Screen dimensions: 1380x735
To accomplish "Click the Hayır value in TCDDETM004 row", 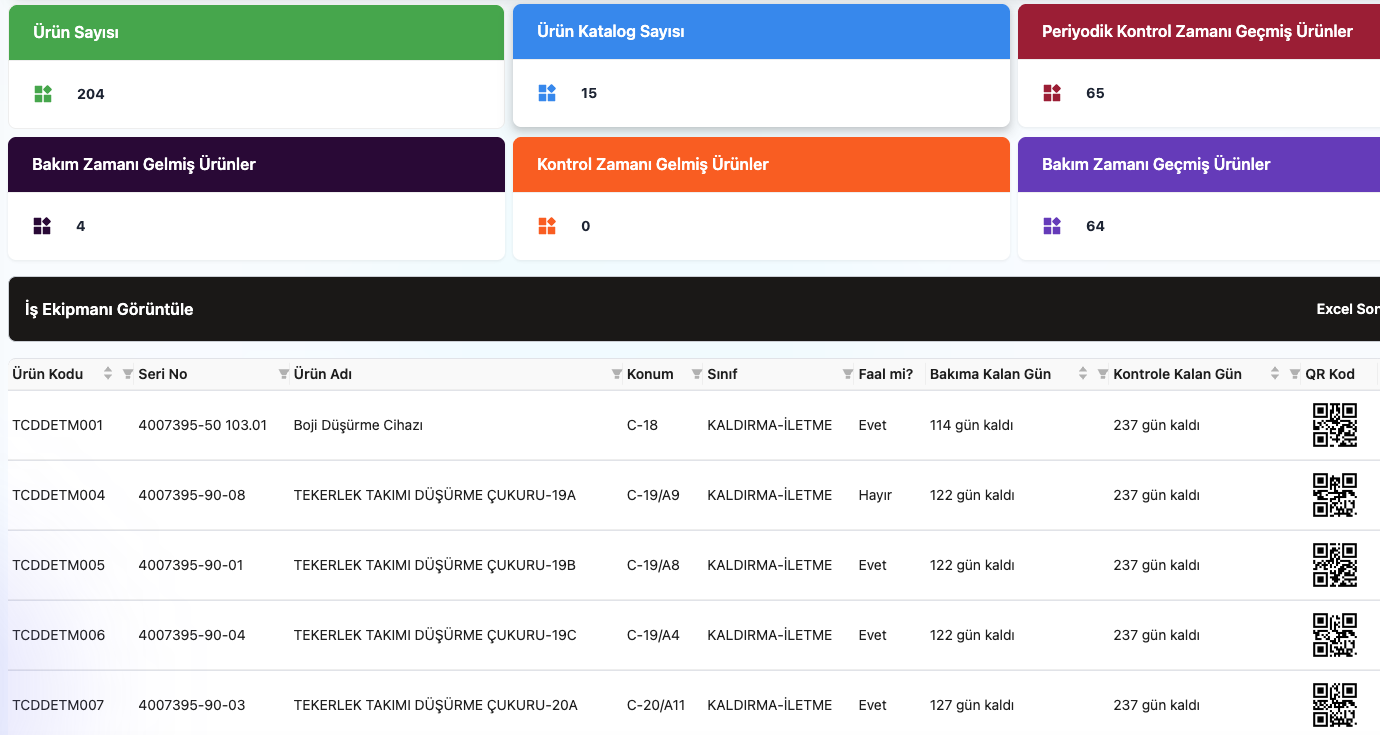I will 875,495.
